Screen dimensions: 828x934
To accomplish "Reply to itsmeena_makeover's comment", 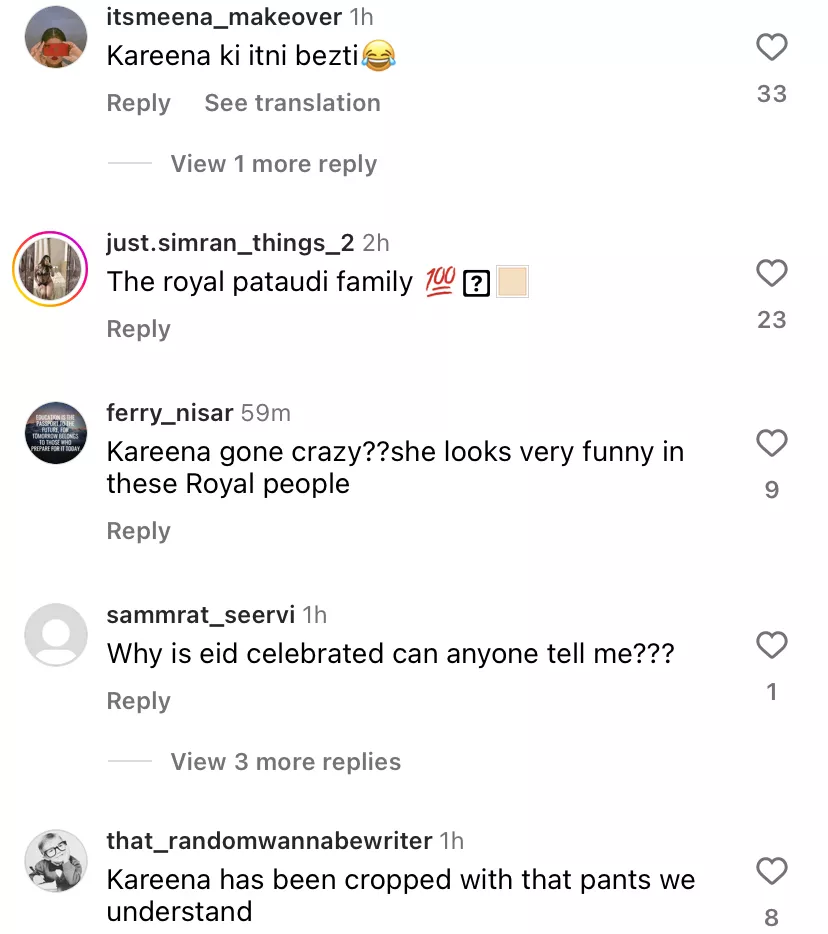I will click(x=138, y=103).
